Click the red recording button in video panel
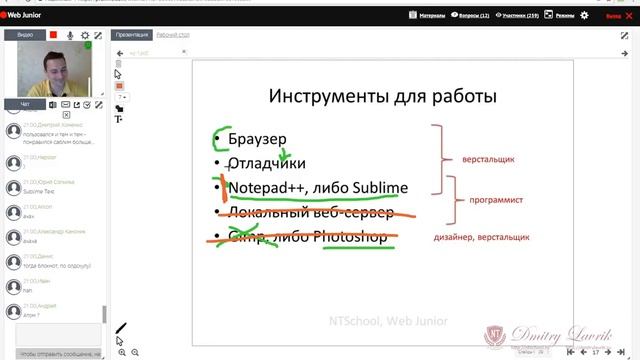The image size is (640, 360). [x=53, y=35]
